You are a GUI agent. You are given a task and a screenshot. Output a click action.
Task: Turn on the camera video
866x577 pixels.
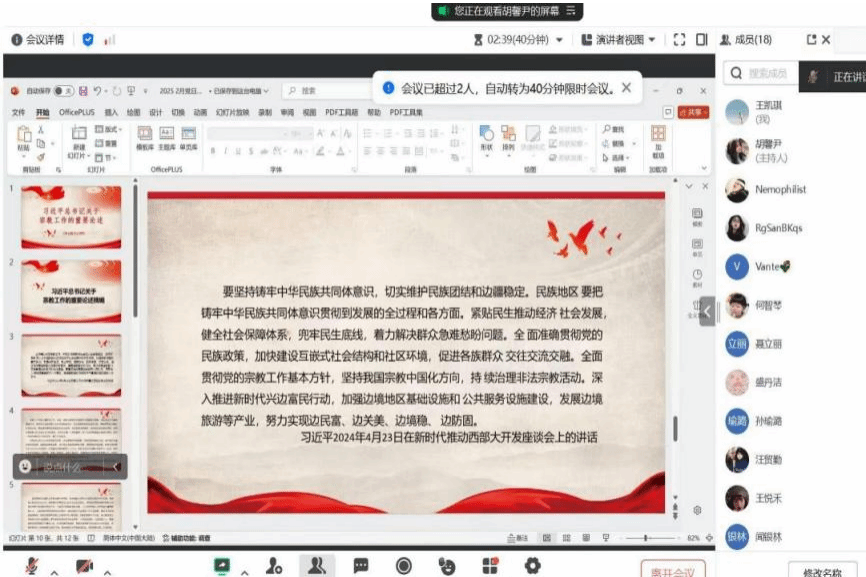coord(84,566)
